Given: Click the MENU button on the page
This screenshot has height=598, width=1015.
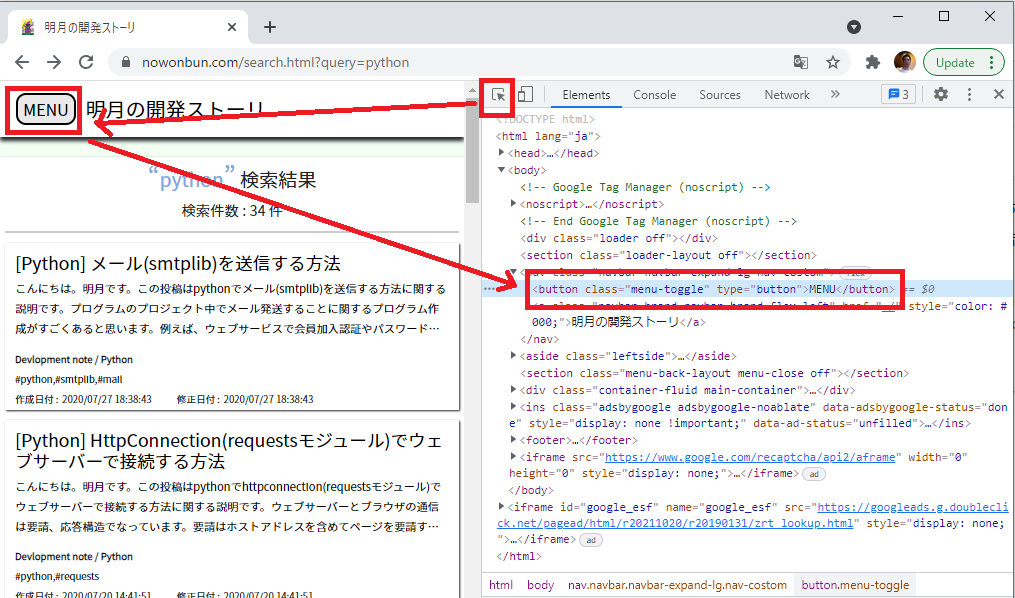Looking at the screenshot, I should [46, 110].
